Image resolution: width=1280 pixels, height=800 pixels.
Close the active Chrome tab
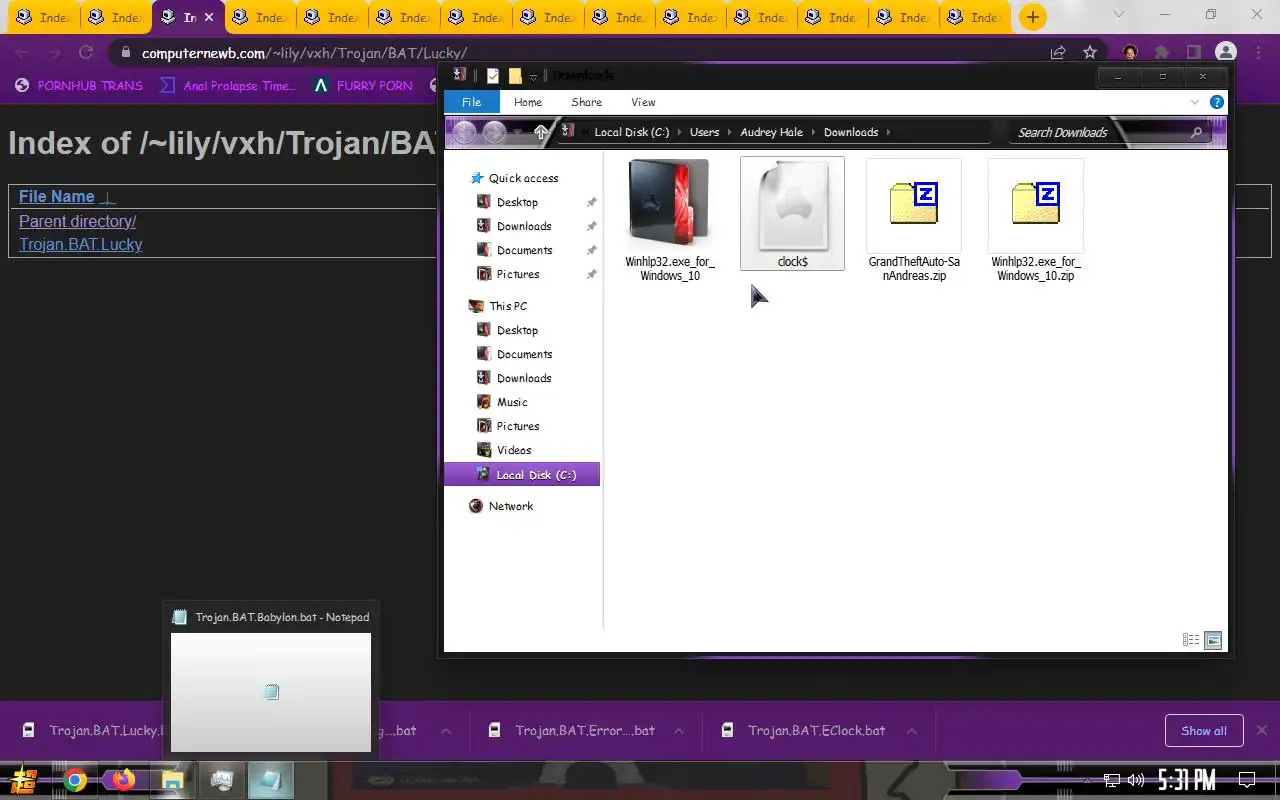[209, 17]
